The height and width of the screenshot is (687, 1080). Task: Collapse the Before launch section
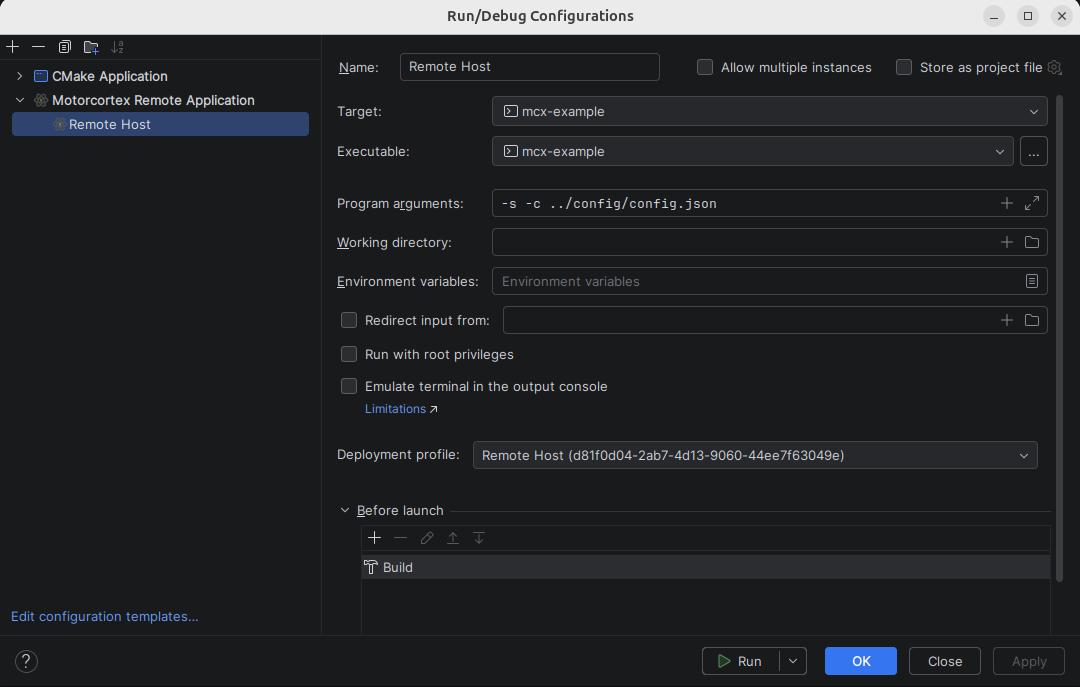click(346, 510)
